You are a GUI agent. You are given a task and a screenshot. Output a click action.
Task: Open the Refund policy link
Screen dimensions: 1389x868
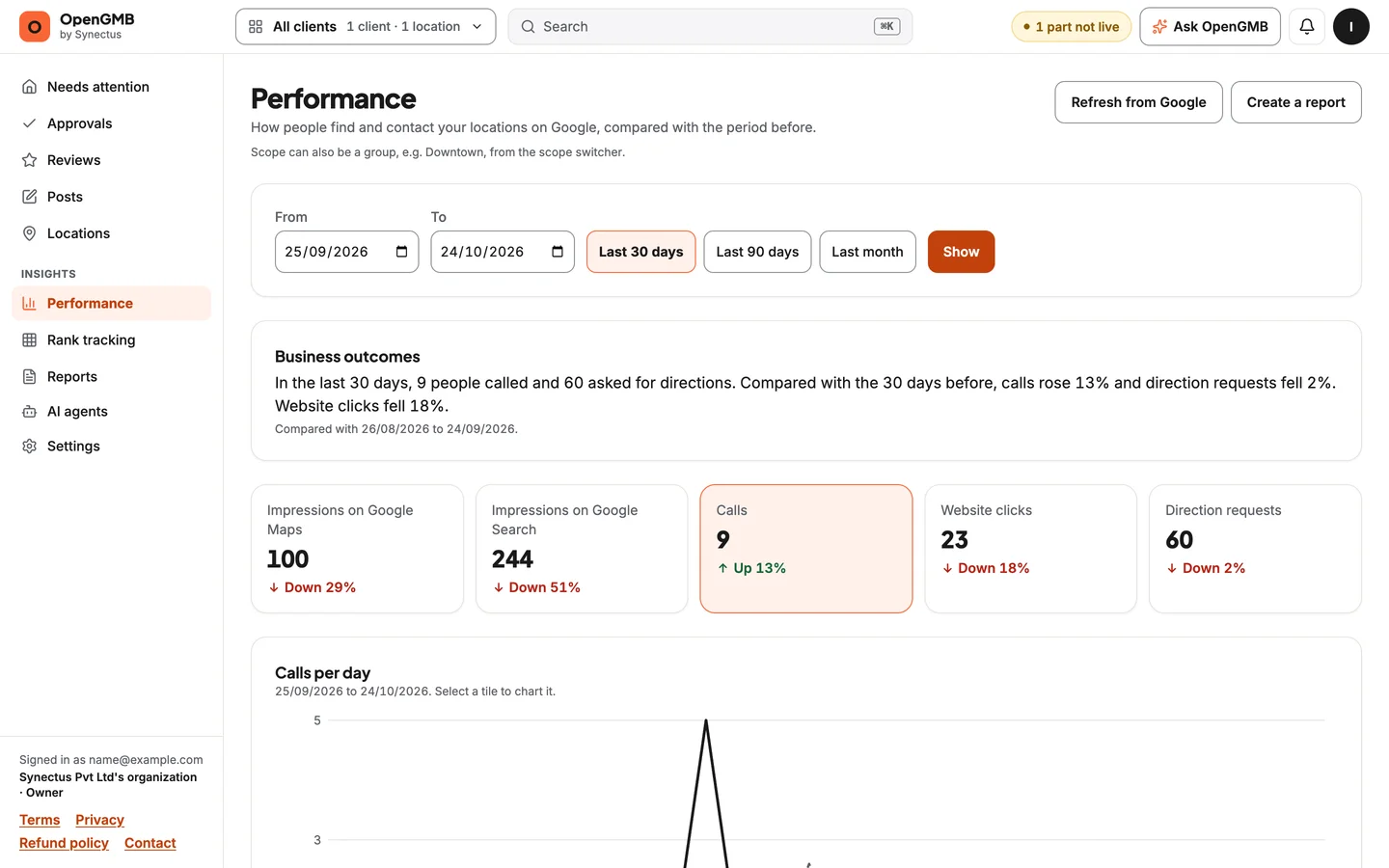coord(64,843)
